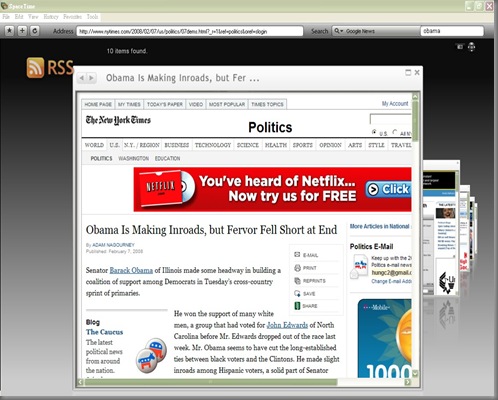Close the Obama article page panel
This screenshot has width=498, height=400.
tap(417, 72)
